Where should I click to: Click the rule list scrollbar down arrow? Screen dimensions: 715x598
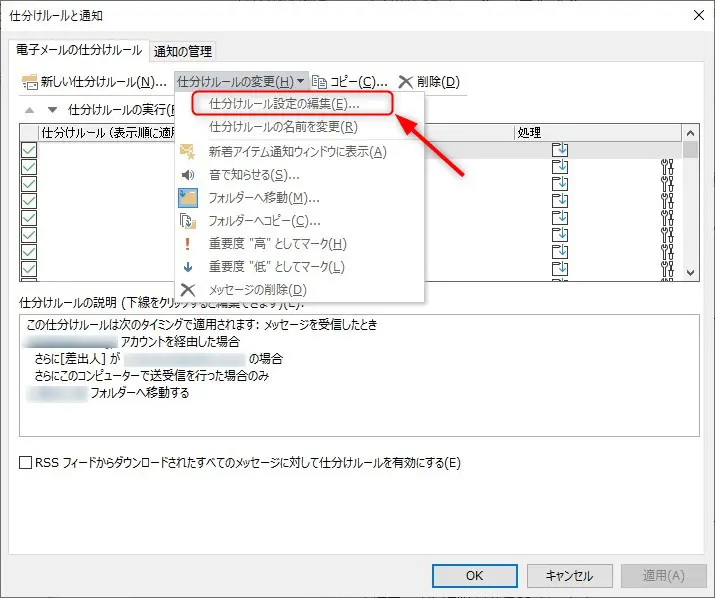coord(690,273)
